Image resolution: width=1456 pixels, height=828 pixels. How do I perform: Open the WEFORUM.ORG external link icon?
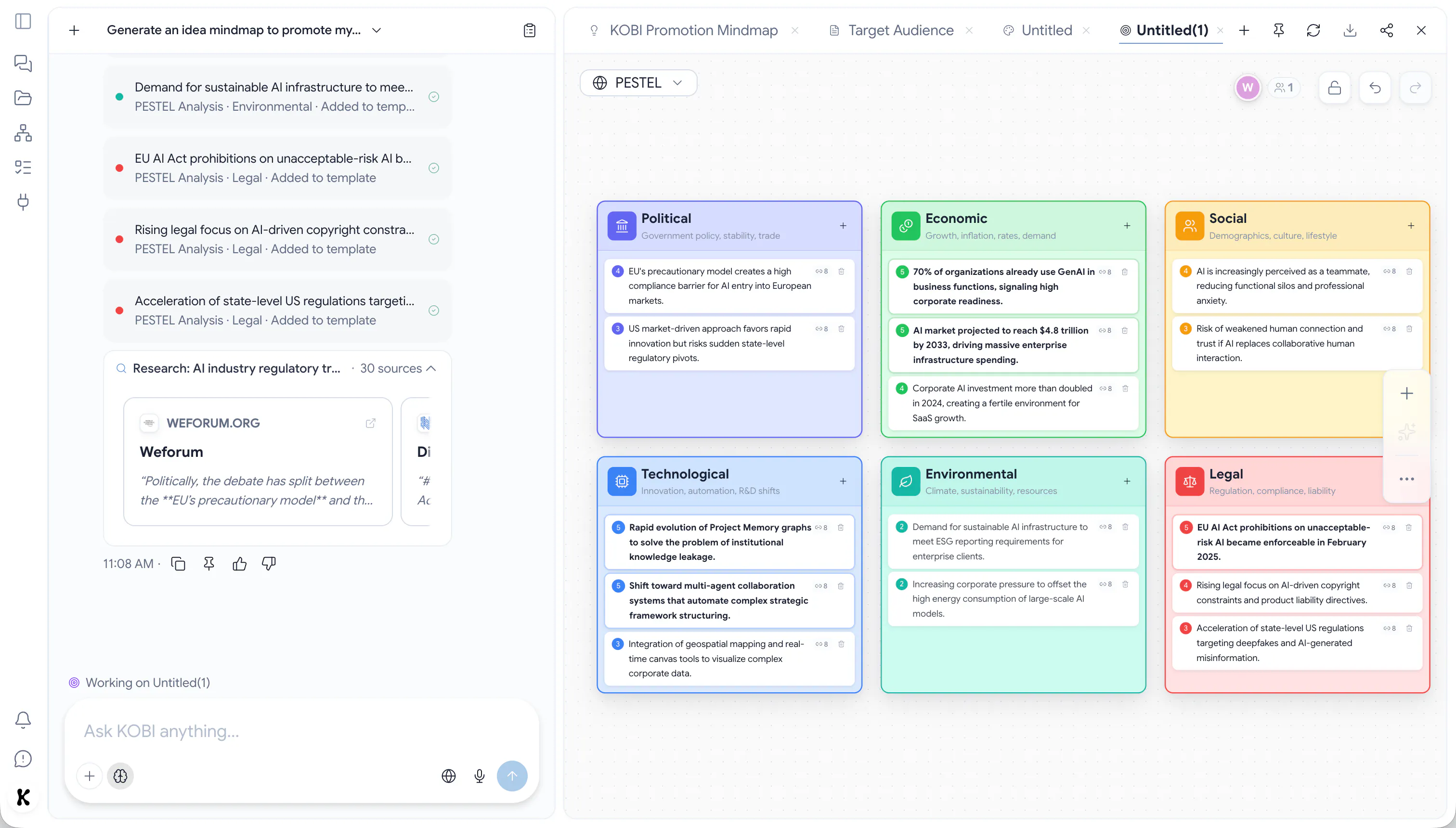pyautogui.click(x=370, y=423)
